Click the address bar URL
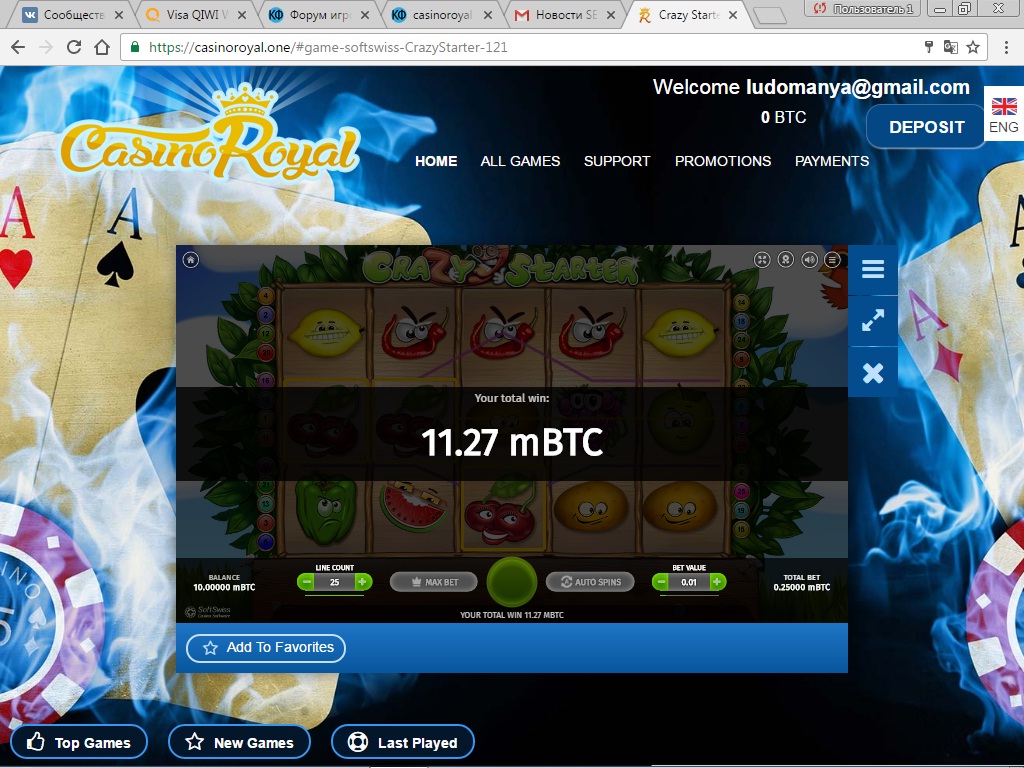 click(x=328, y=47)
